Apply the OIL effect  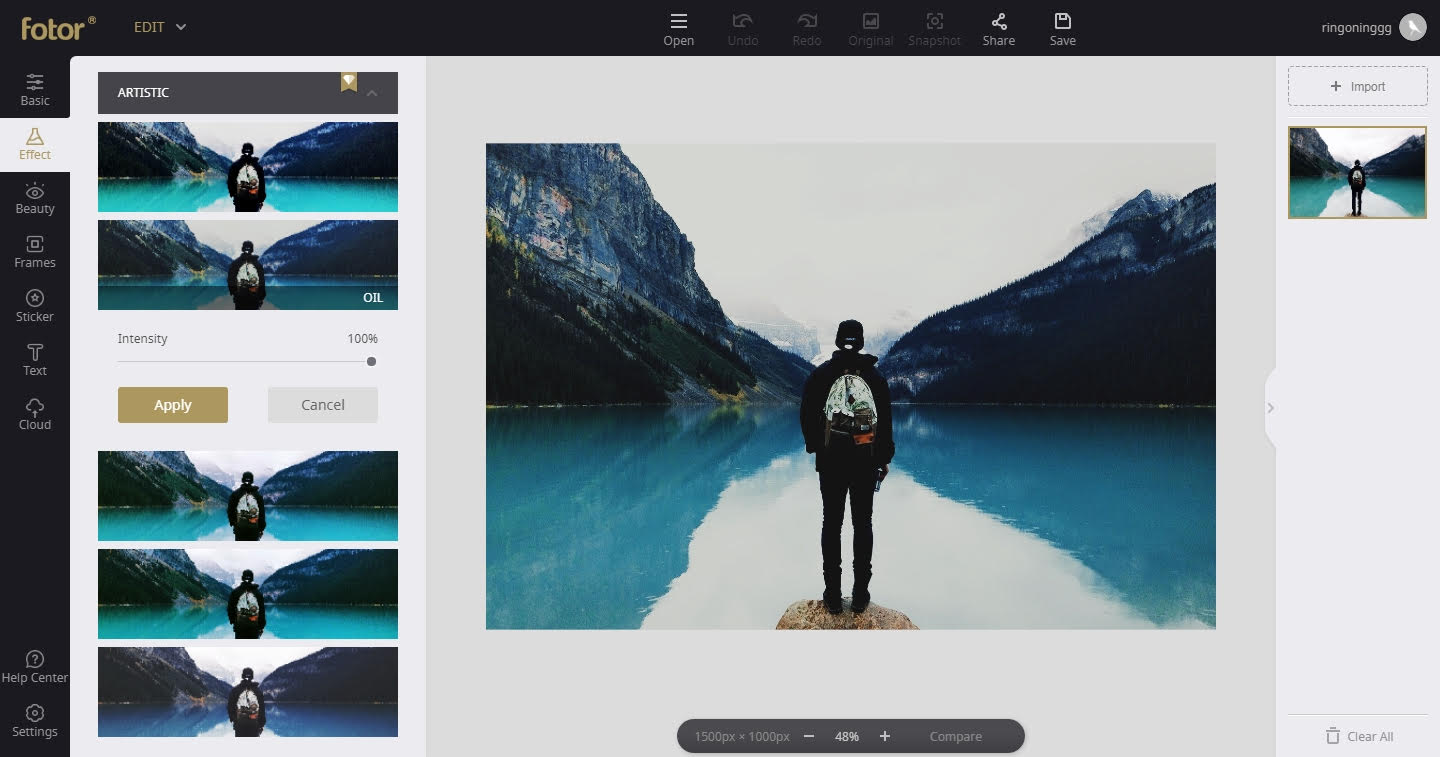(173, 405)
